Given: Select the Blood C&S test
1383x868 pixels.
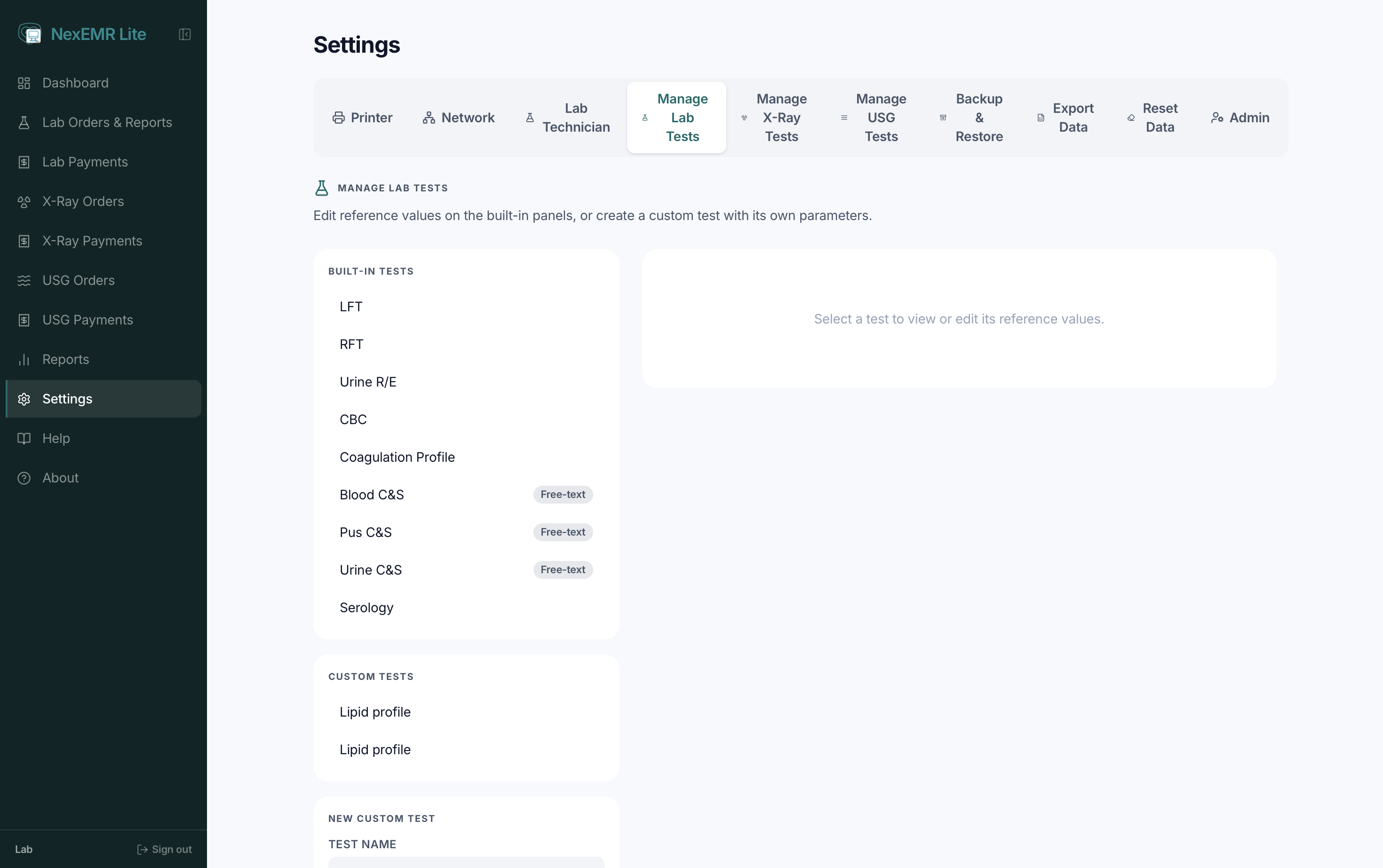Looking at the screenshot, I should tap(466, 495).
